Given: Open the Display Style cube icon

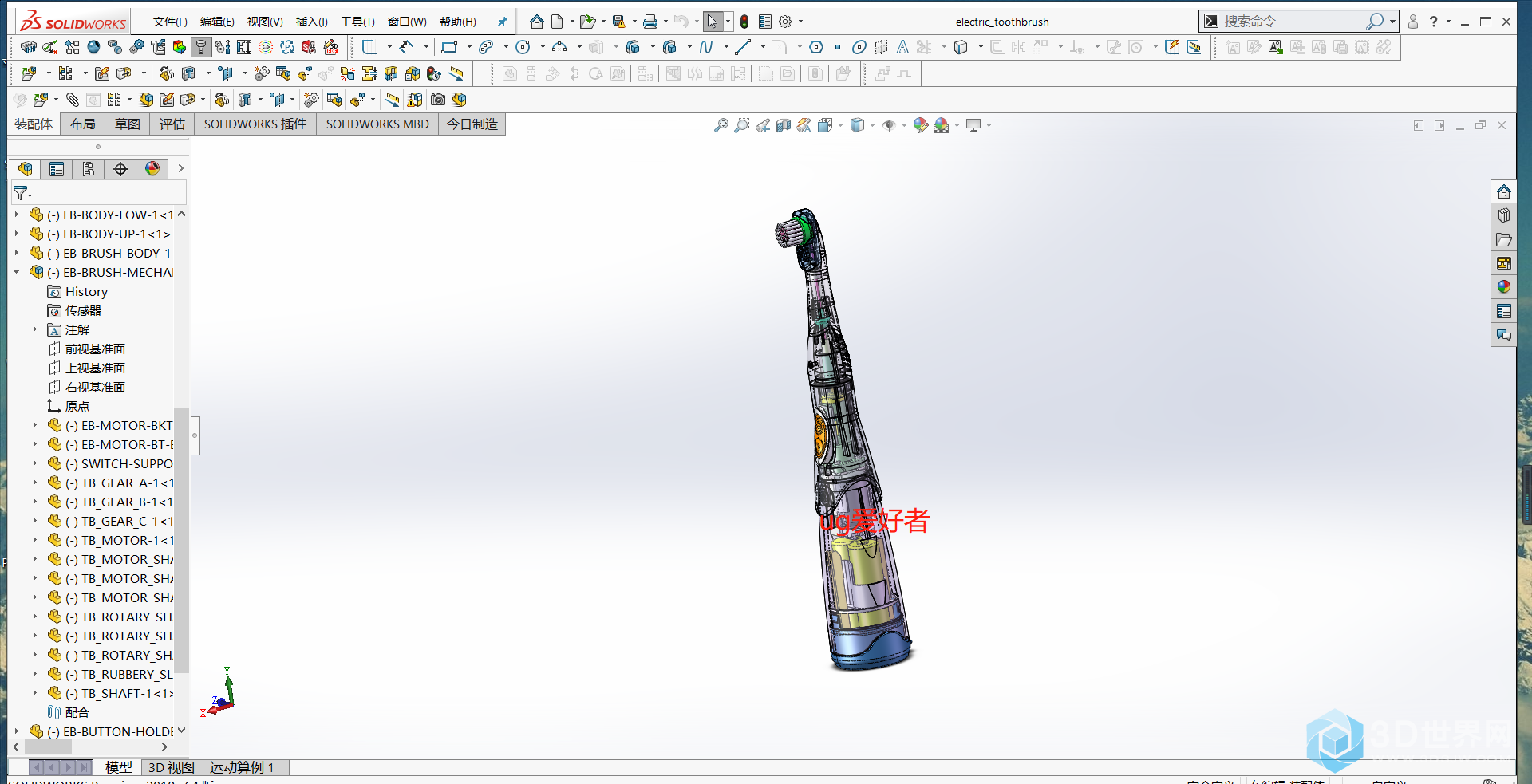Looking at the screenshot, I should pyautogui.click(x=858, y=125).
